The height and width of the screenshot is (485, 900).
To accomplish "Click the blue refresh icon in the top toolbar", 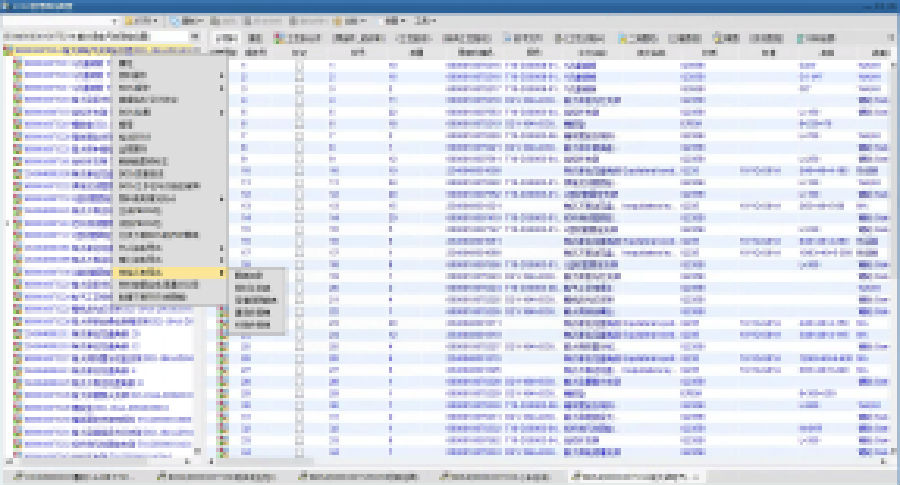I will pos(175,20).
